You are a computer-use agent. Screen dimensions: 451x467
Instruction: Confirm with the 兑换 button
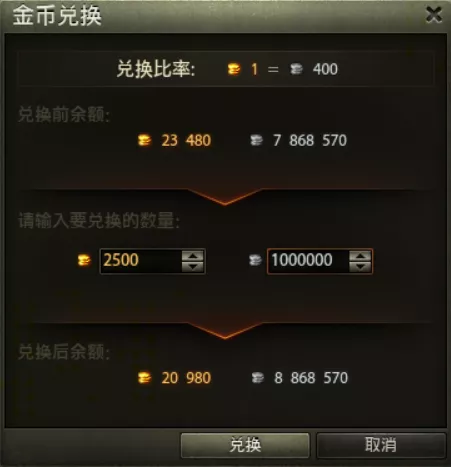click(245, 445)
